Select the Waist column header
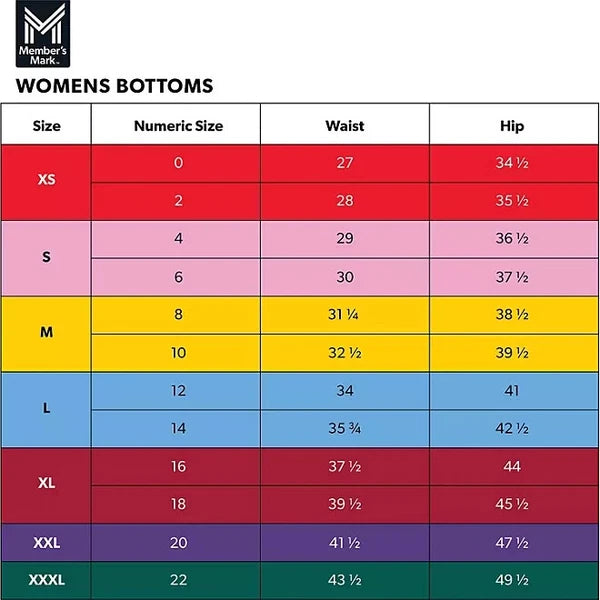600x600 pixels. coord(344,126)
